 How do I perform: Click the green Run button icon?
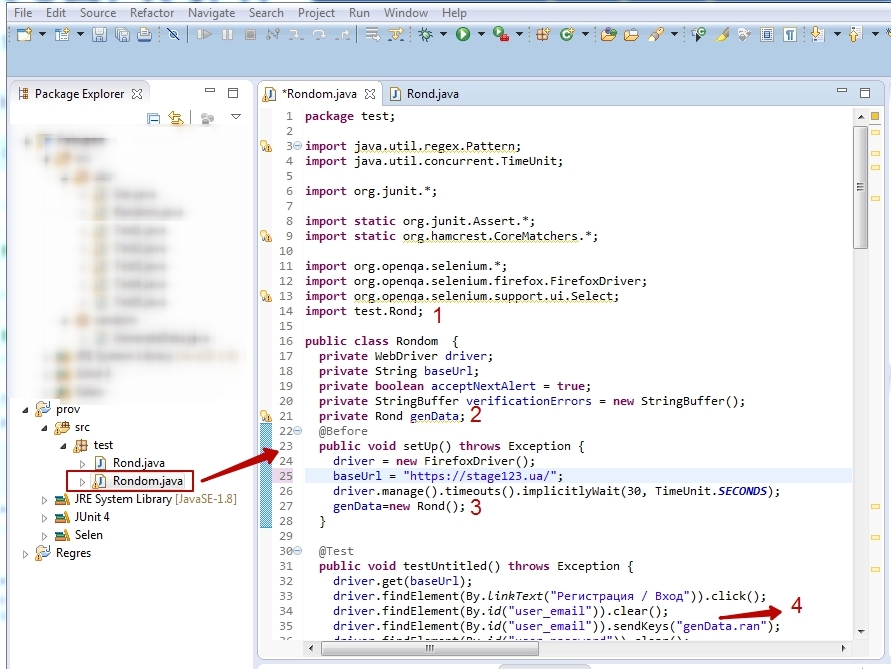point(463,35)
